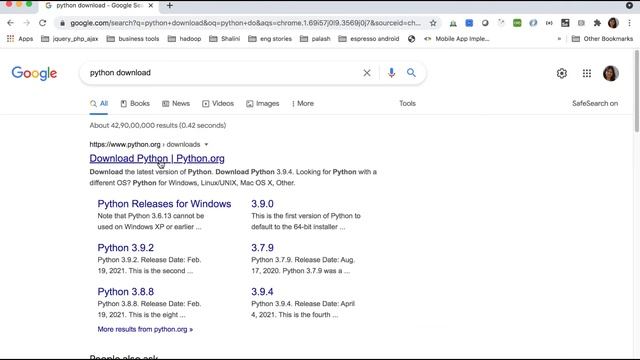Open the eng stories bookmark folder
This screenshot has width=640, height=360.
[x=270, y=39]
